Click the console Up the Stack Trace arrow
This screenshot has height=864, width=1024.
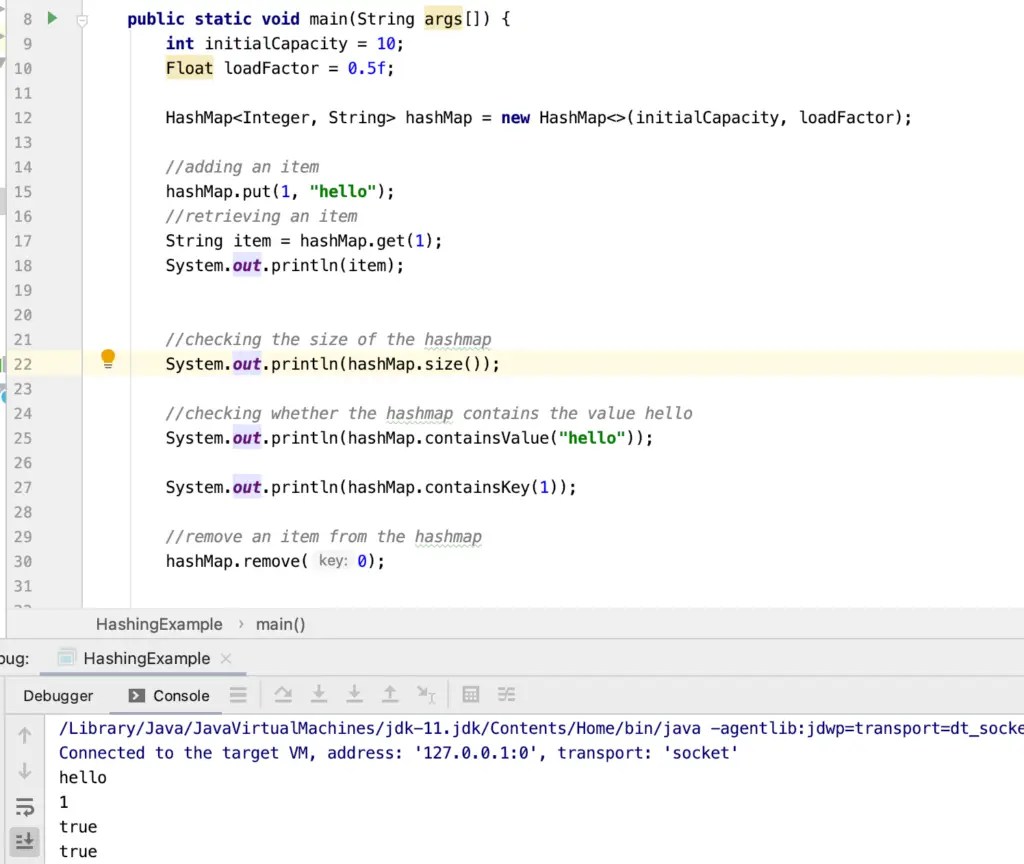pos(25,735)
